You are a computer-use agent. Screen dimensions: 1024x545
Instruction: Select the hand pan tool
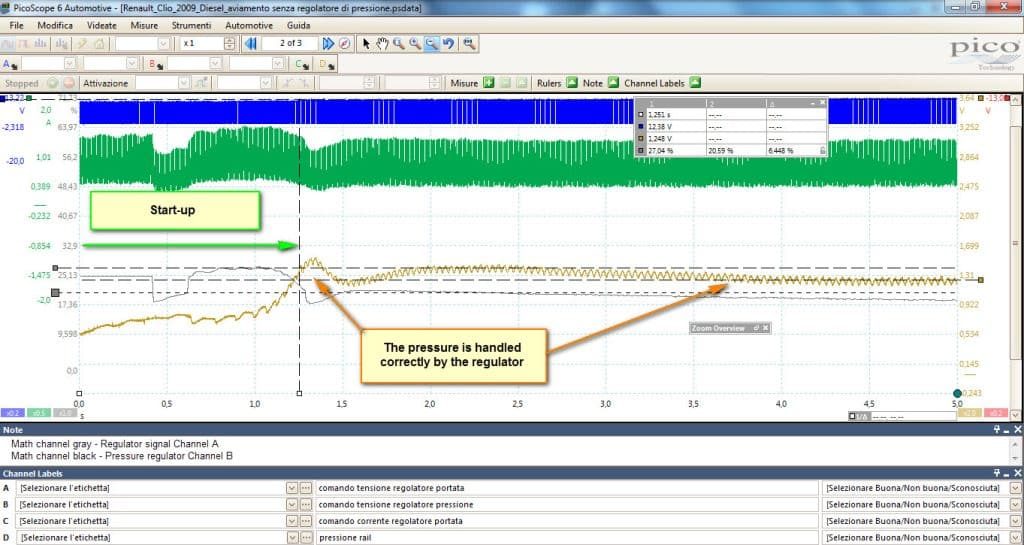[x=382, y=44]
